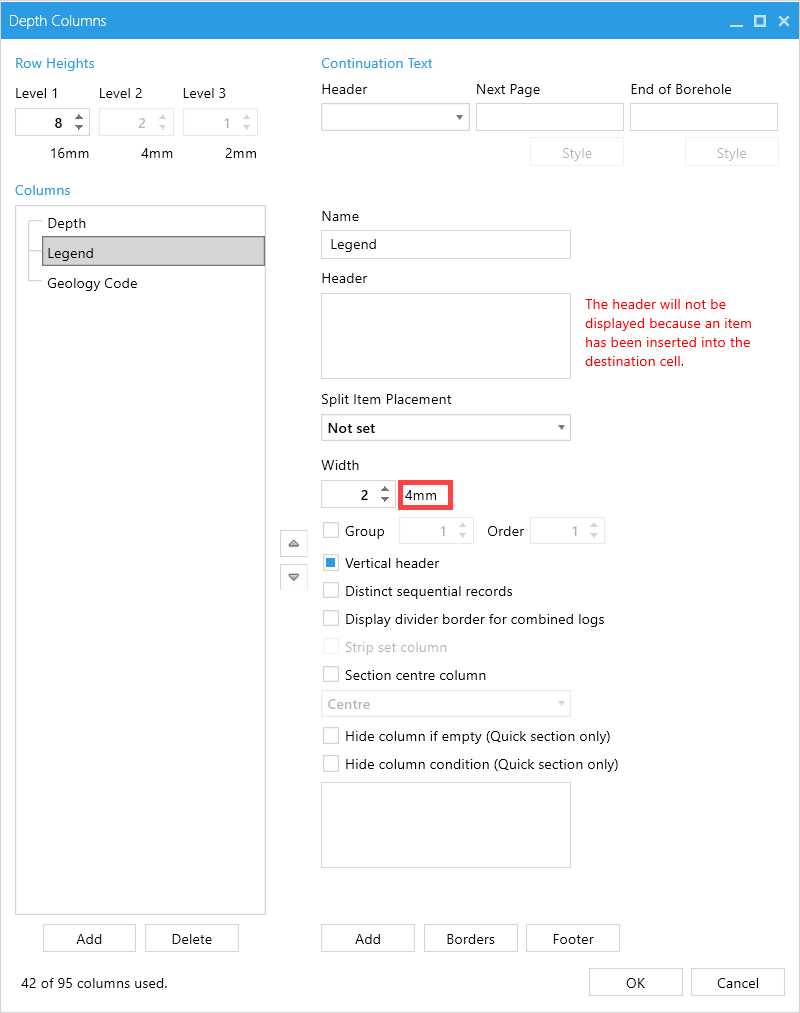The image size is (800, 1013).
Task: Decrease Level 1 row height spinner
Action: click(79, 127)
